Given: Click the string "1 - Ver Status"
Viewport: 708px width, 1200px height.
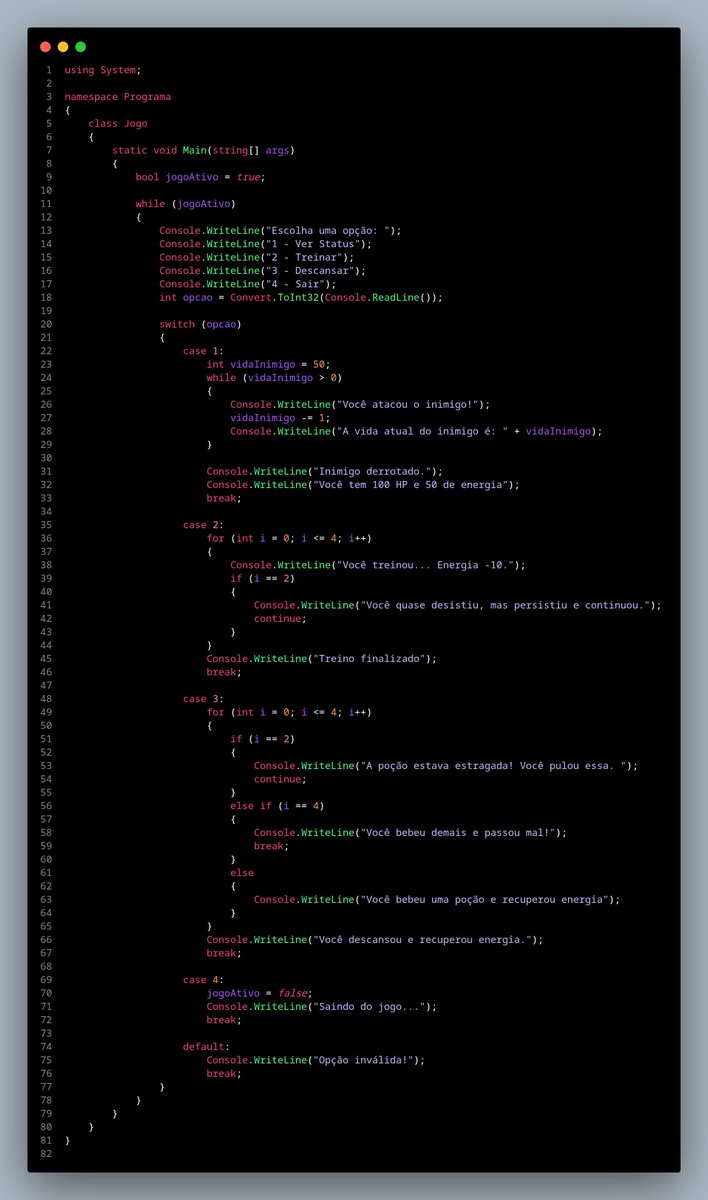Looking at the screenshot, I should coord(313,243).
